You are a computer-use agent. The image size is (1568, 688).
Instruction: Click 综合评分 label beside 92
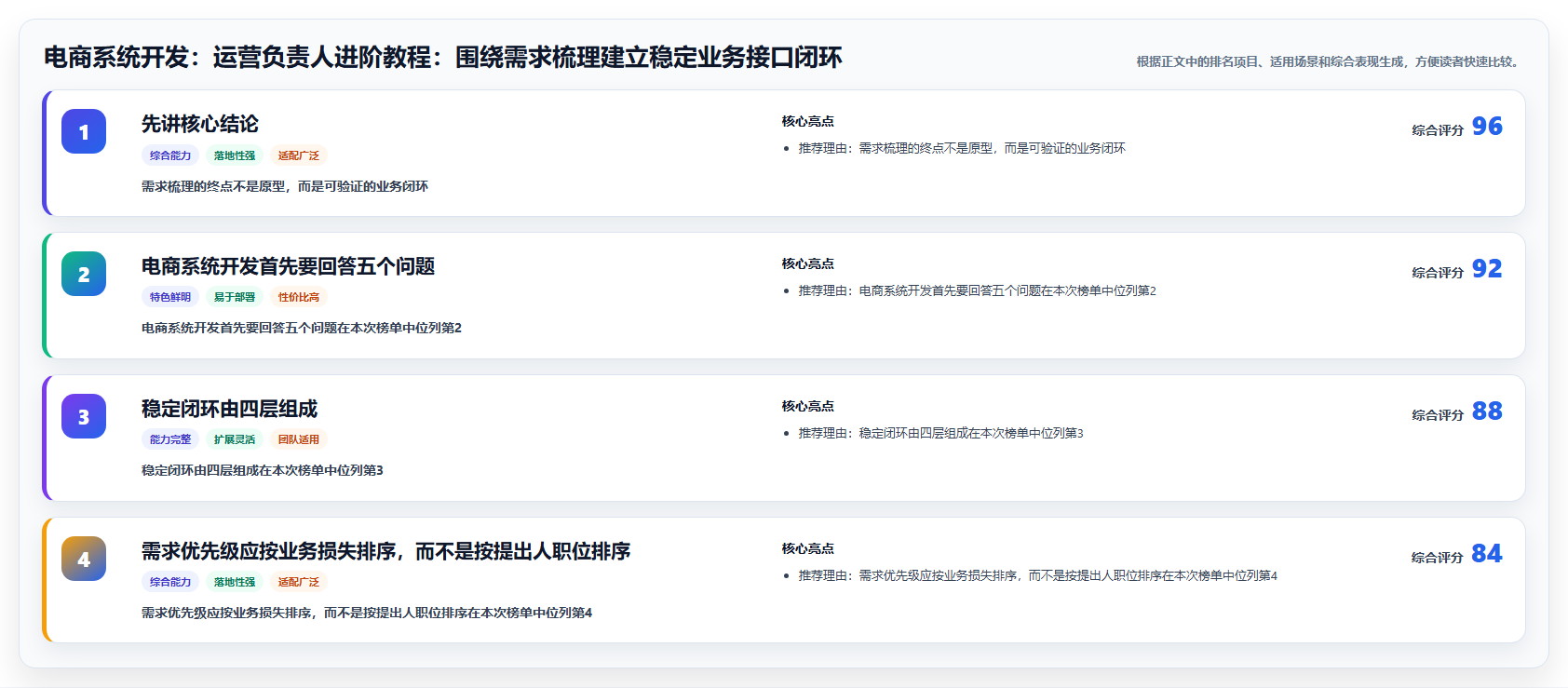click(x=1438, y=273)
